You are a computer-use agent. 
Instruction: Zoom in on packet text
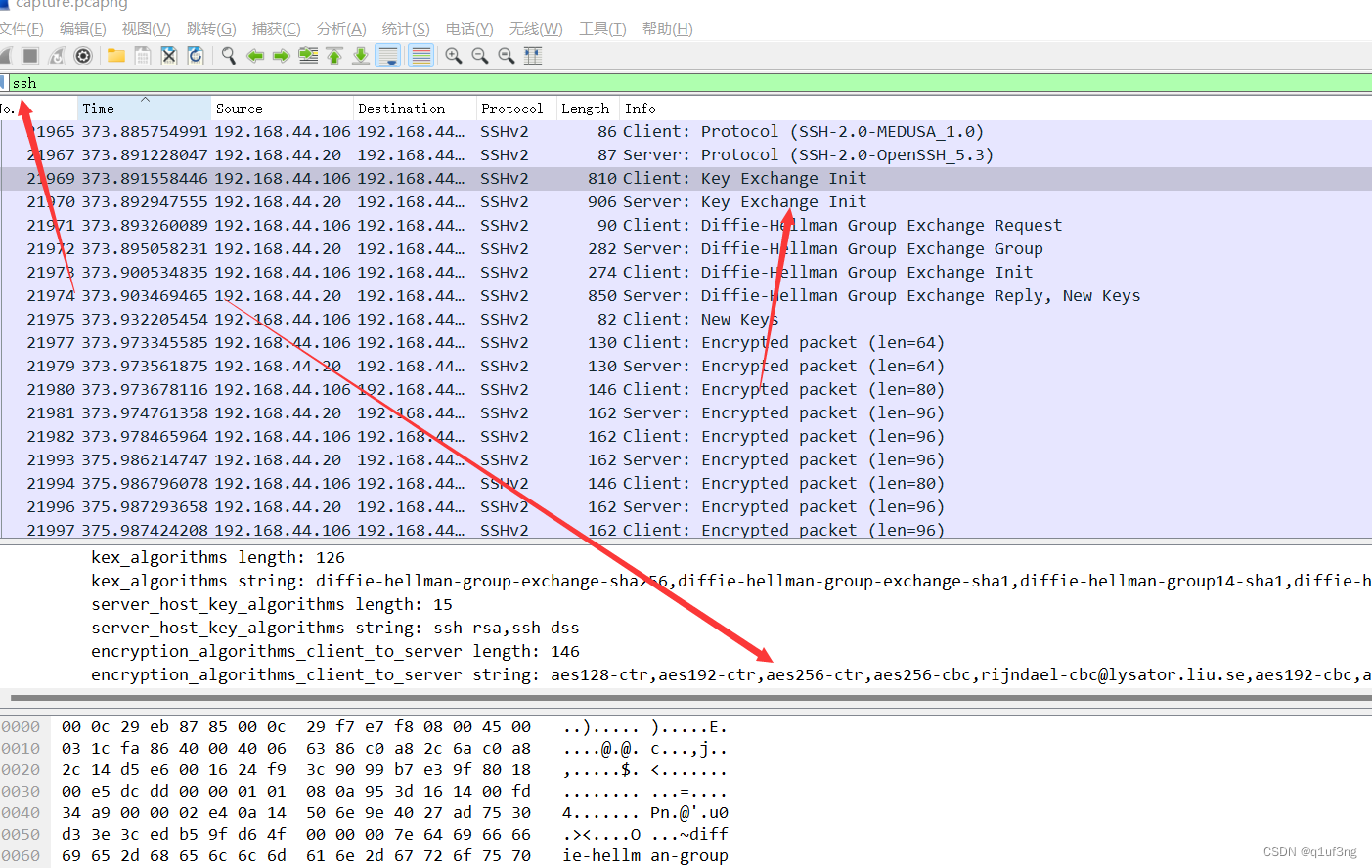[454, 56]
